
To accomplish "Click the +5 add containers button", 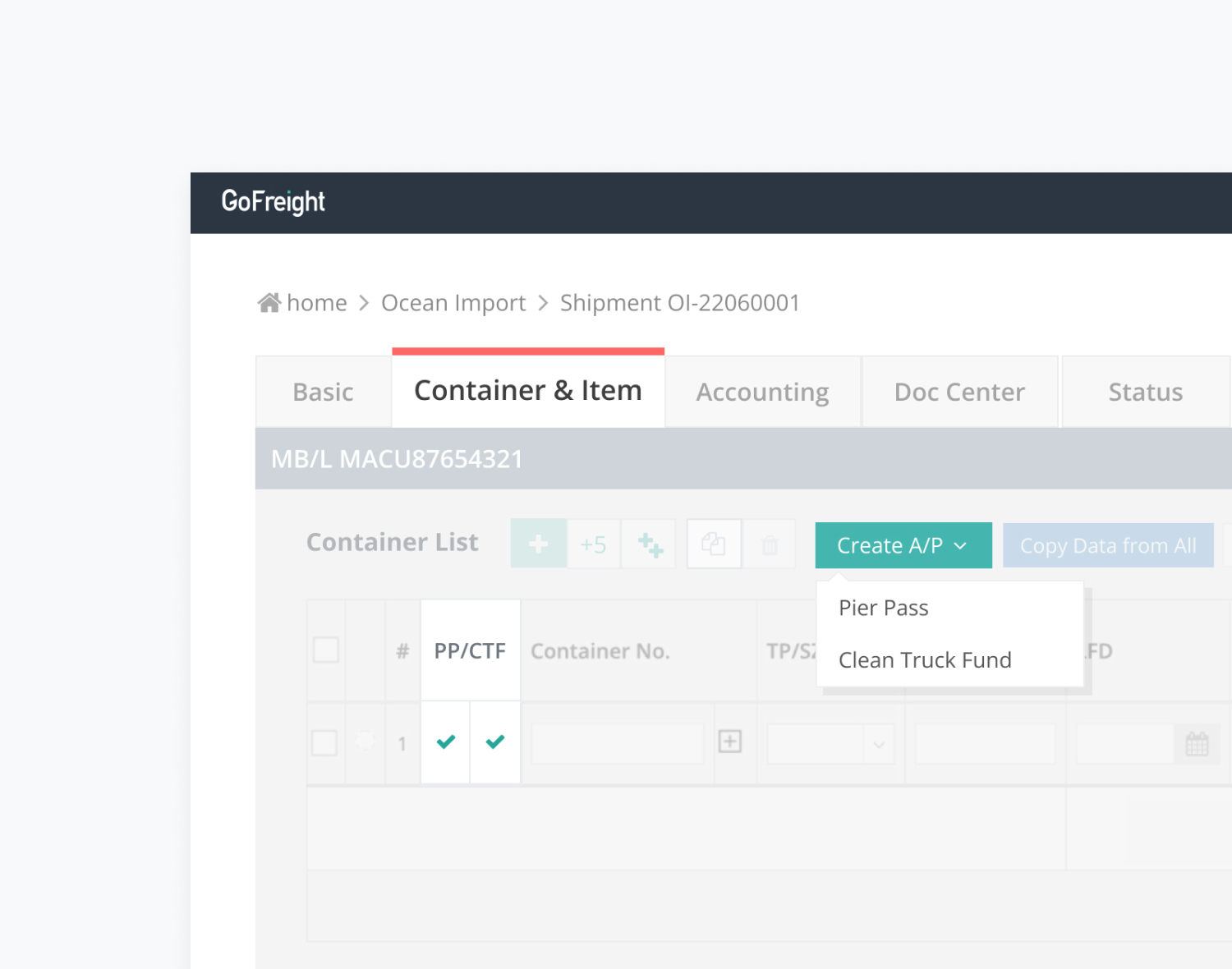I will tap(593, 544).
